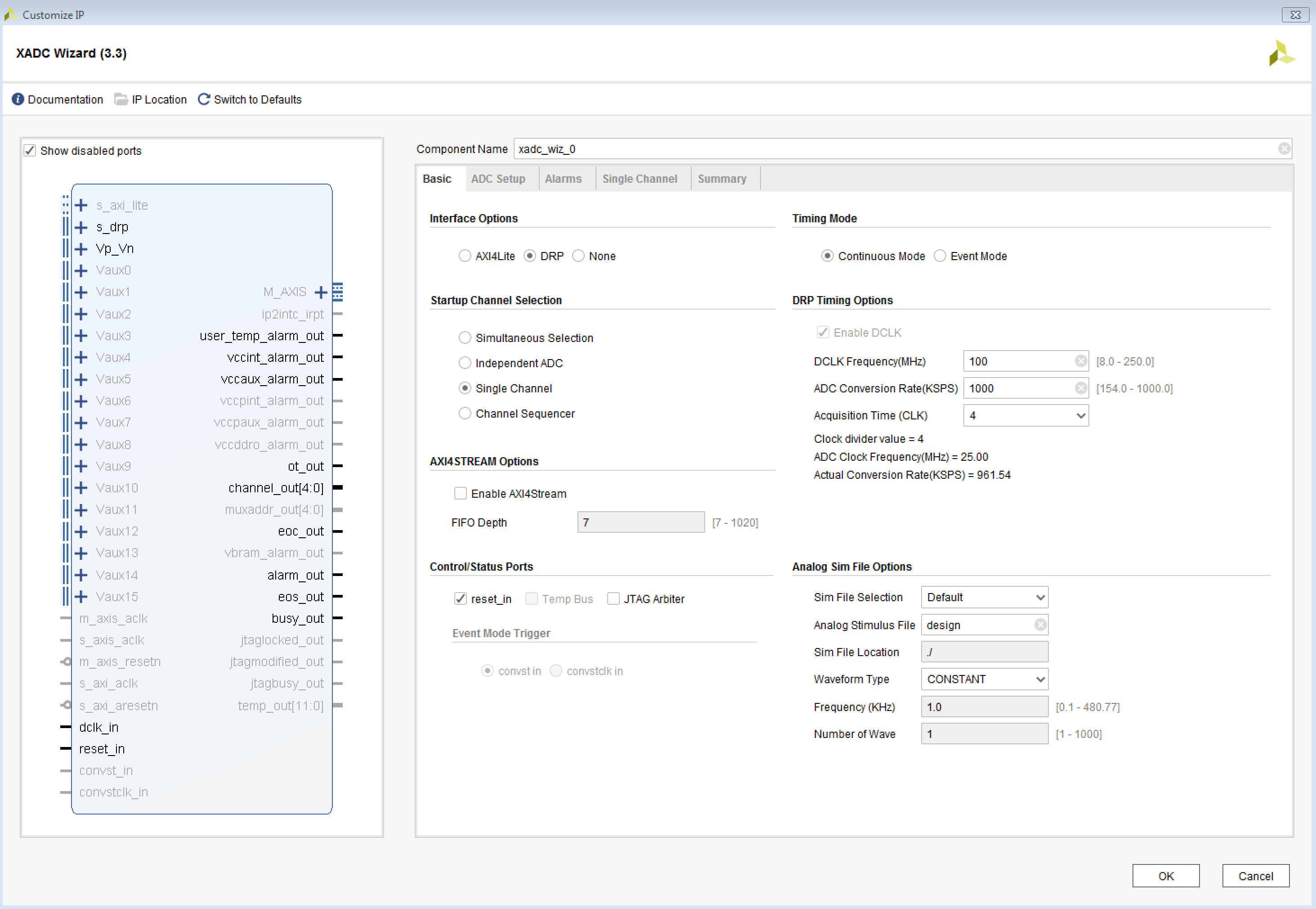Expand the Vaux0 port plus icon
Viewport: 1316px width, 909px height.
tap(81, 270)
